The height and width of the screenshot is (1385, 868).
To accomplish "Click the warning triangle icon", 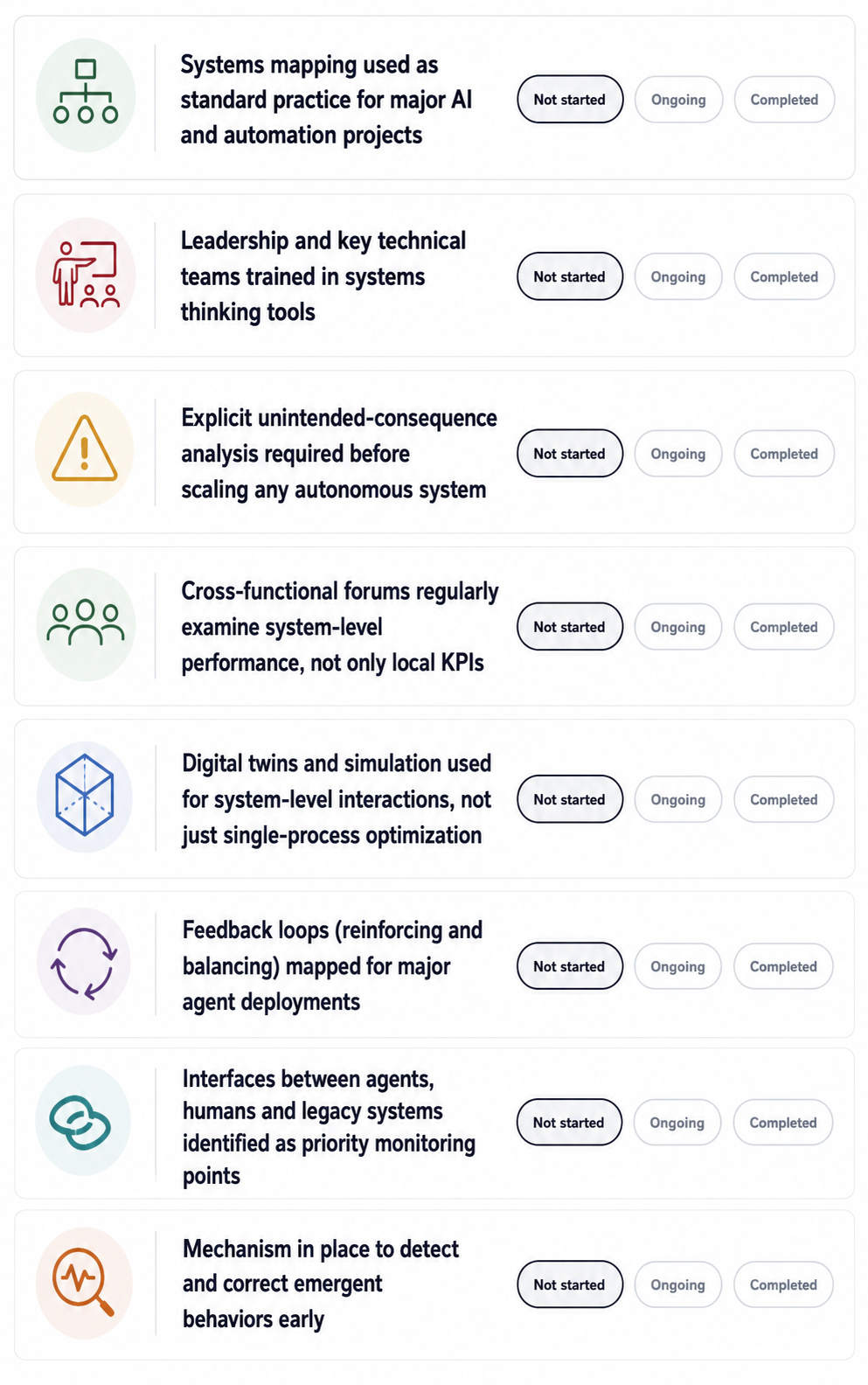I will coord(85,449).
